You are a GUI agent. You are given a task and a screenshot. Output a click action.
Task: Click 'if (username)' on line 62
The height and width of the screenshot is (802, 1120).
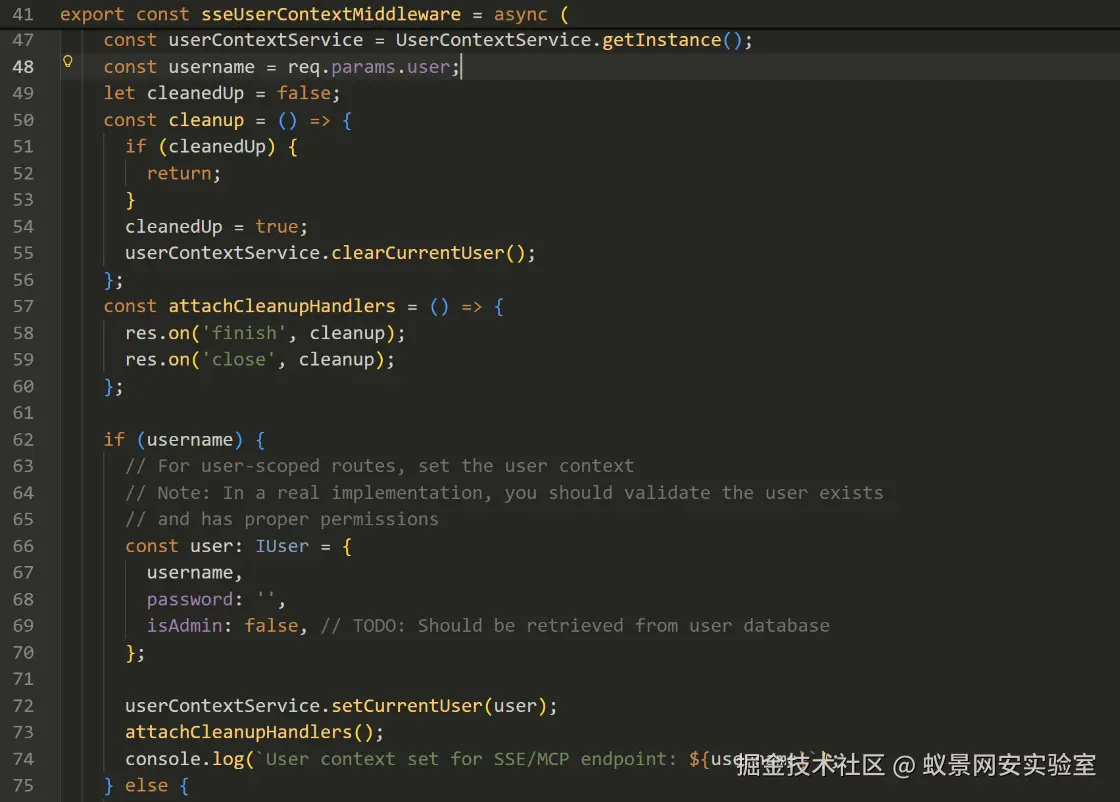pos(173,440)
